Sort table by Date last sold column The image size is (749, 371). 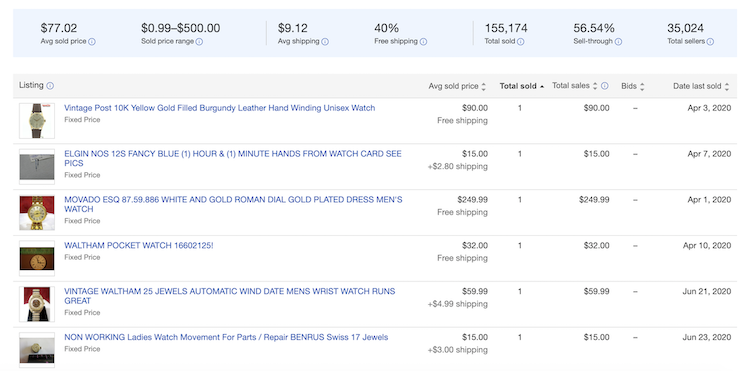(701, 86)
